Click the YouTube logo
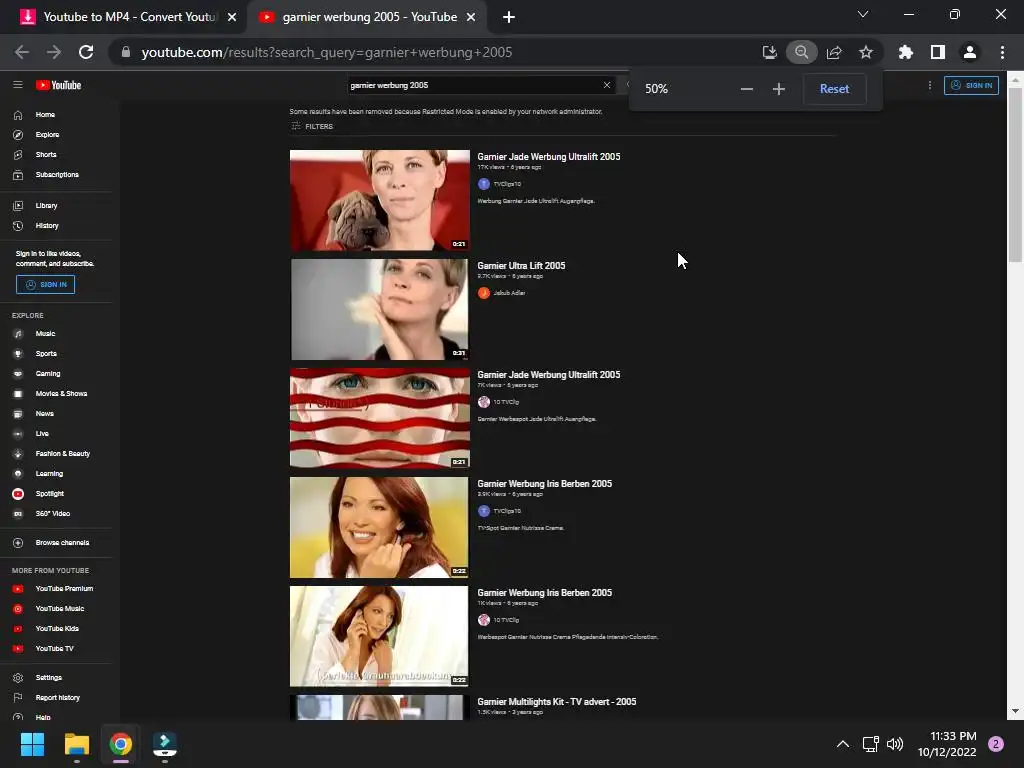The height and width of the screenshot is (768, 1024). (x=58, y=85)
